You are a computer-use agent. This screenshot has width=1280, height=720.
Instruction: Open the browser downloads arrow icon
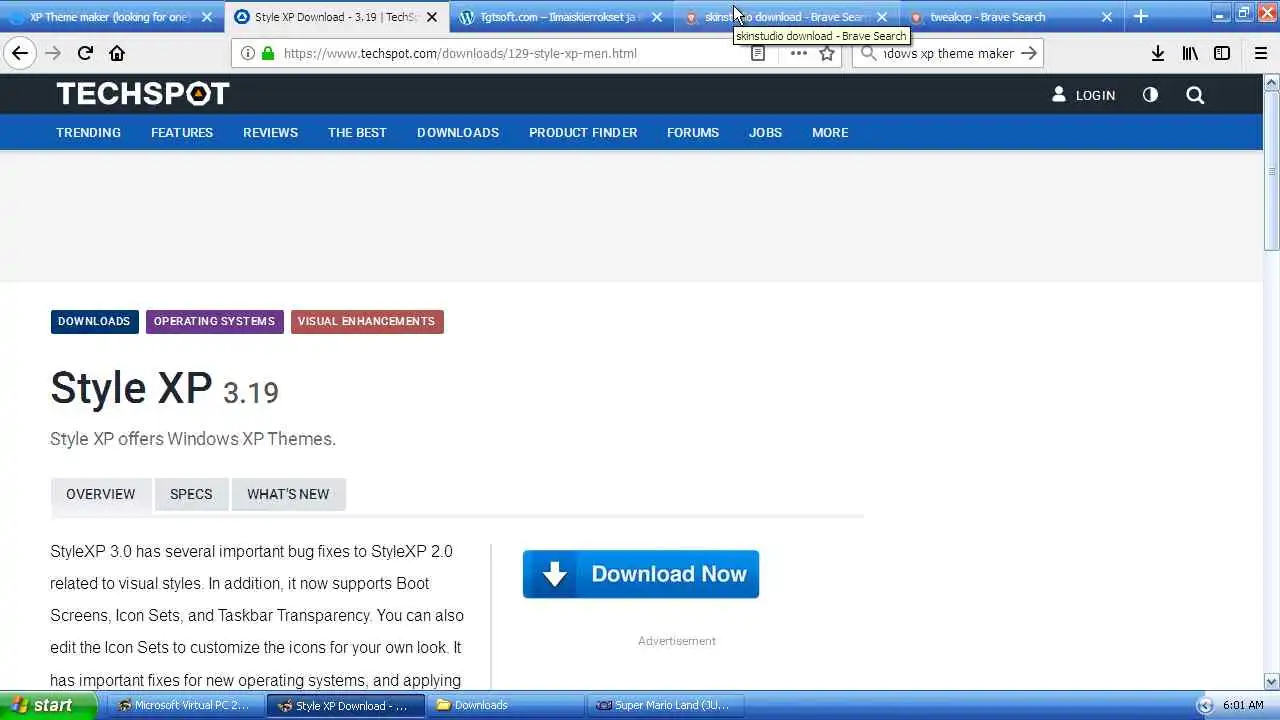(x=1157, y=53)
